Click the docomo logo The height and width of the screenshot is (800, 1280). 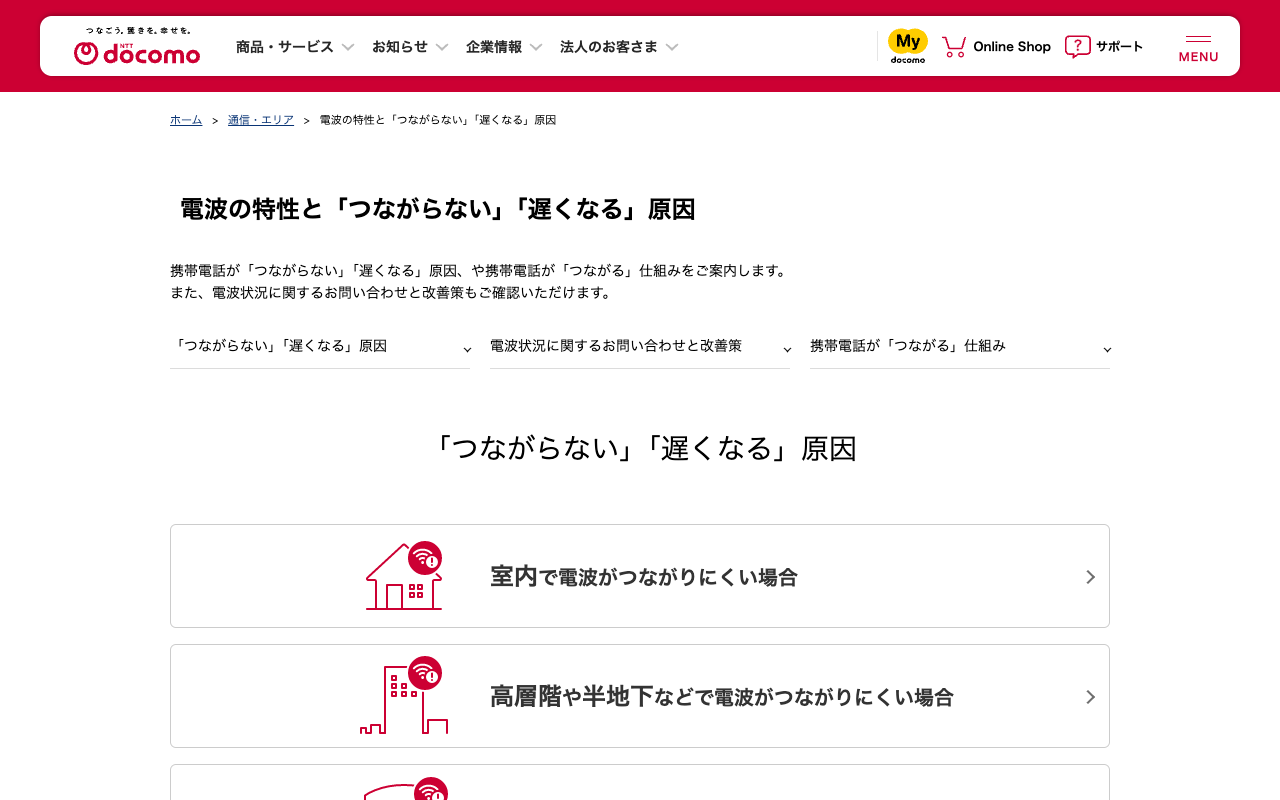(x=137, y=53)
